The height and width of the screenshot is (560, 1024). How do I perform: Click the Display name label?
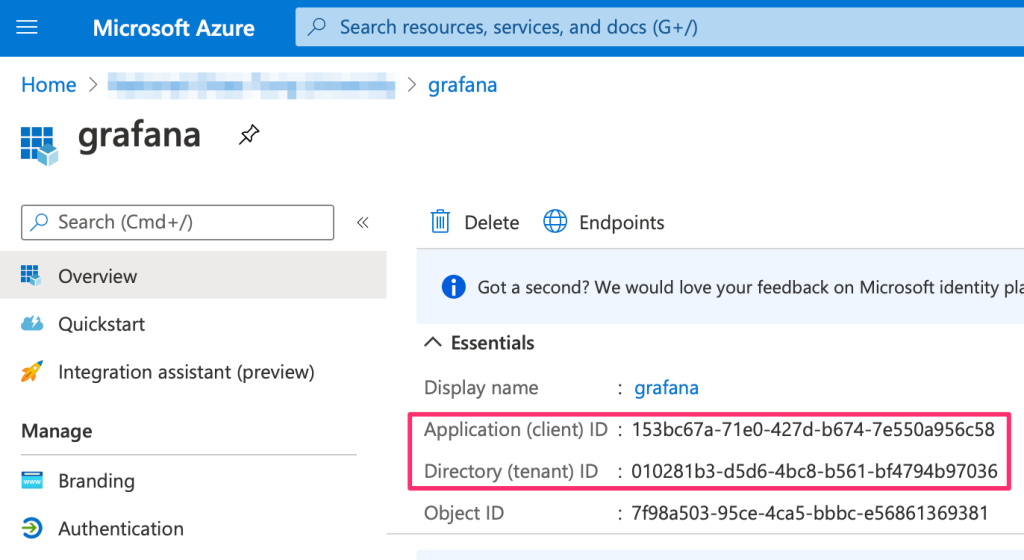pyautogui.click(x=481, y=388)
